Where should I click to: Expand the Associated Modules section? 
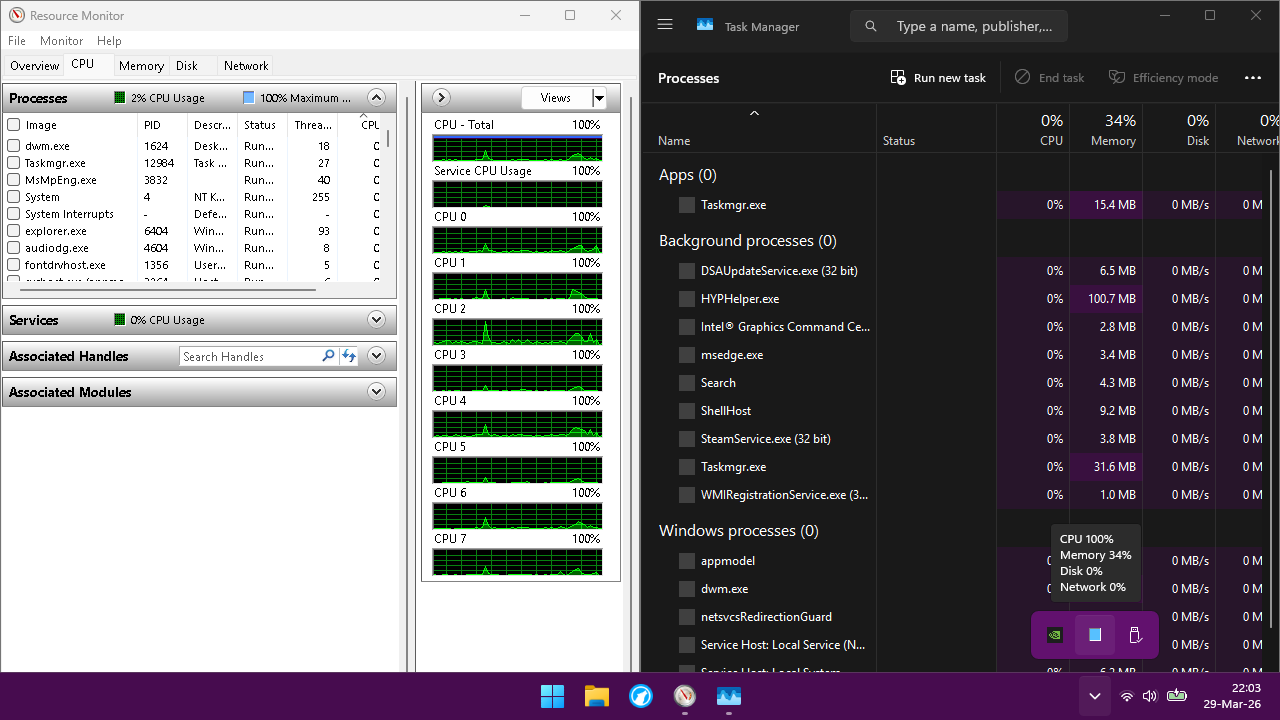tap(376, 392)
